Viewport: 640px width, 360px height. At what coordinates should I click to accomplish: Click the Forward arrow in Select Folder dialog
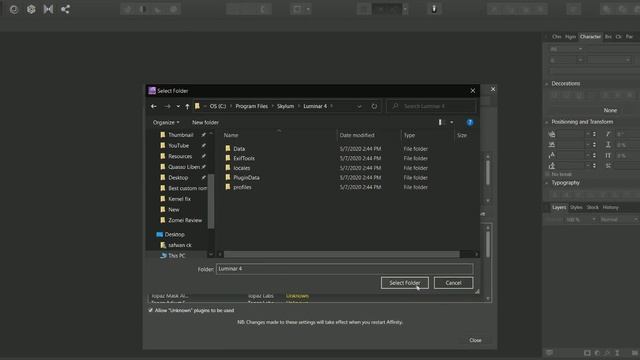[x=167, y=106]
